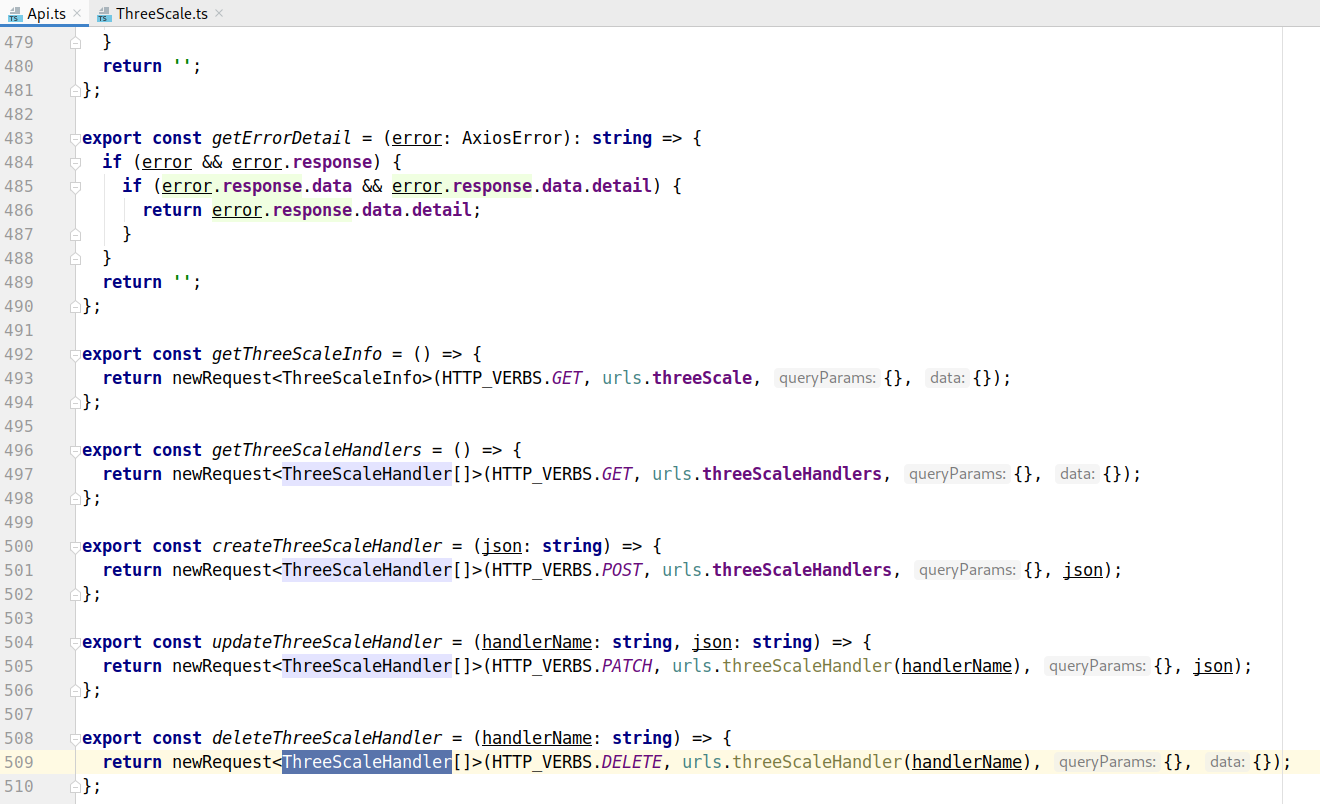Click handlerName argument on line 505
The width and height of the screenshot is (1320, 804).
[x=957, y=666]
